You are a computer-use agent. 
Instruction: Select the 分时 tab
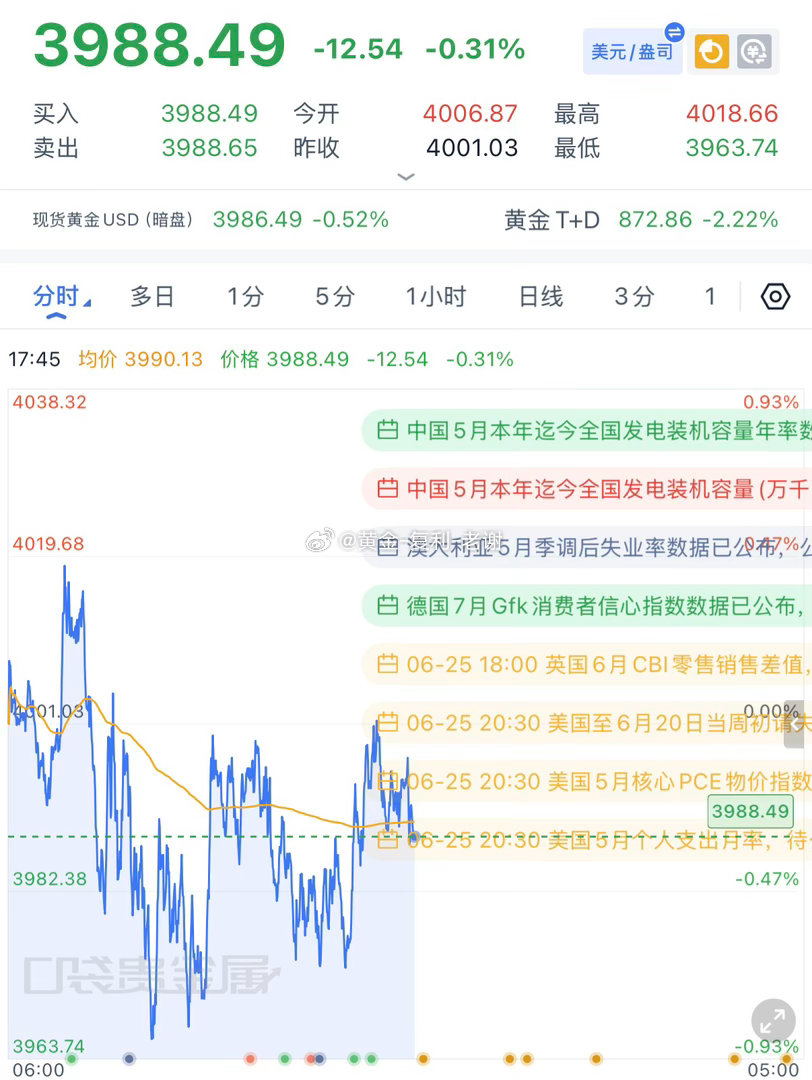[x=56, y=297]
